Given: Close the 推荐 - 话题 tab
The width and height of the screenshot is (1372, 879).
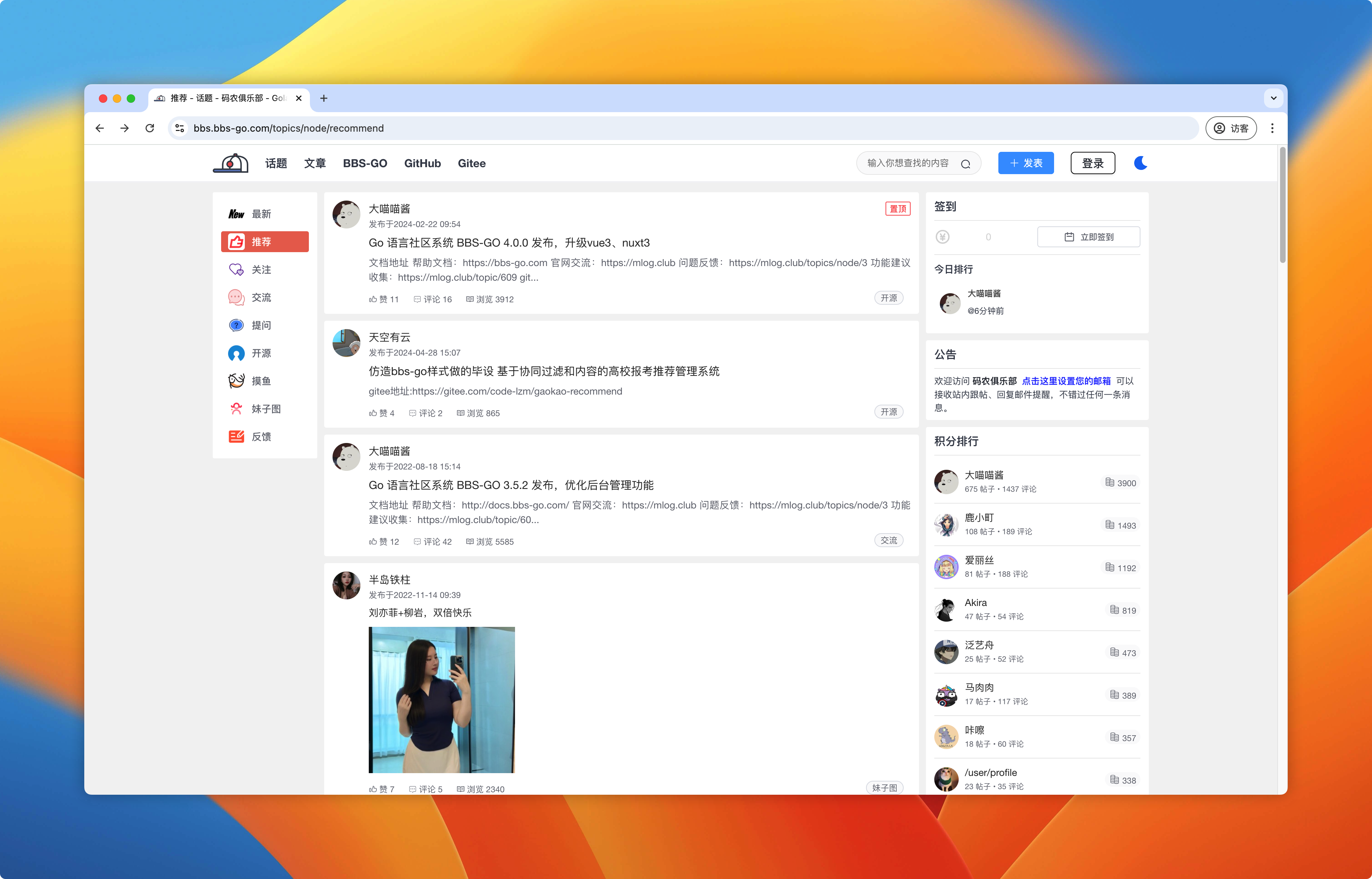Looking at the screenshot, I should tap(298, 98).
